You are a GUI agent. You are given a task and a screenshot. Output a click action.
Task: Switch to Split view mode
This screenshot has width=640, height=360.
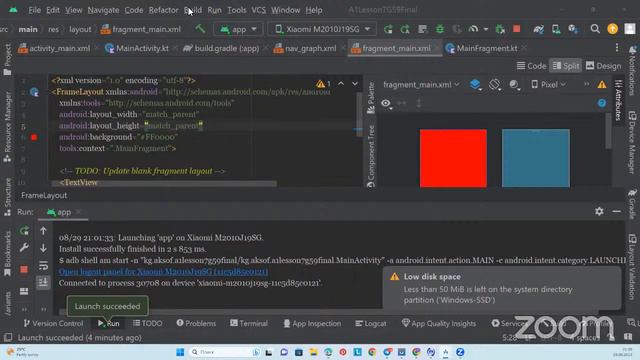(566, 66)
